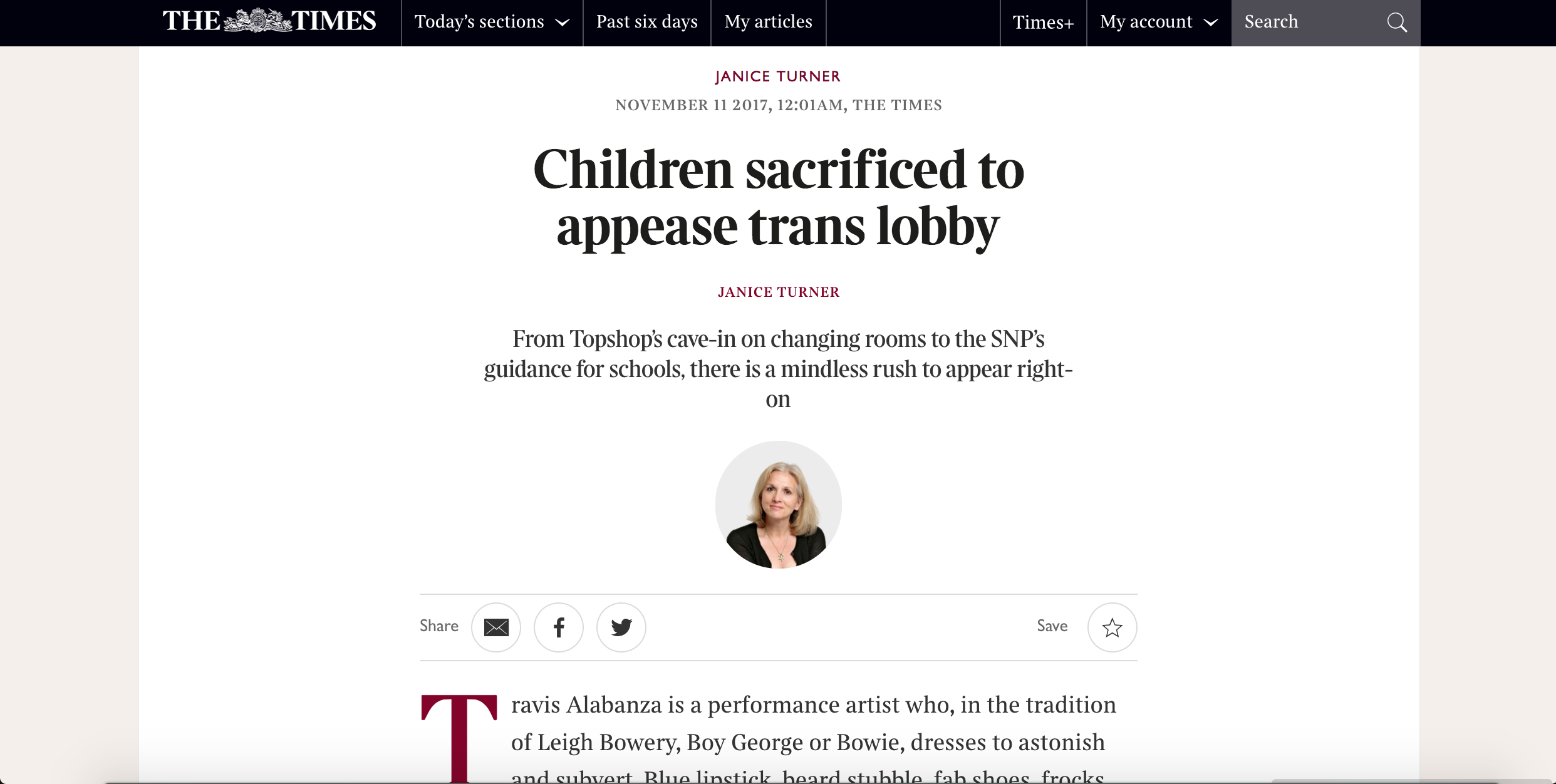Share article via email icon
The height and width of the screenshot is (784, 1556).
point(495,627)
